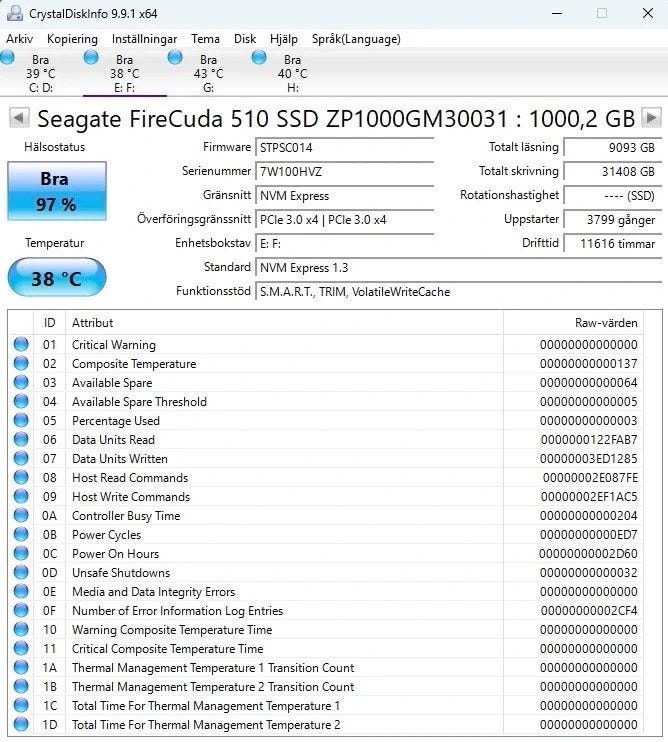Image resolution: width=668 pixels, height=742 pixels.
Task: Select the Thermal Management Temperature 2 Transition Count row
Action: 326,686
